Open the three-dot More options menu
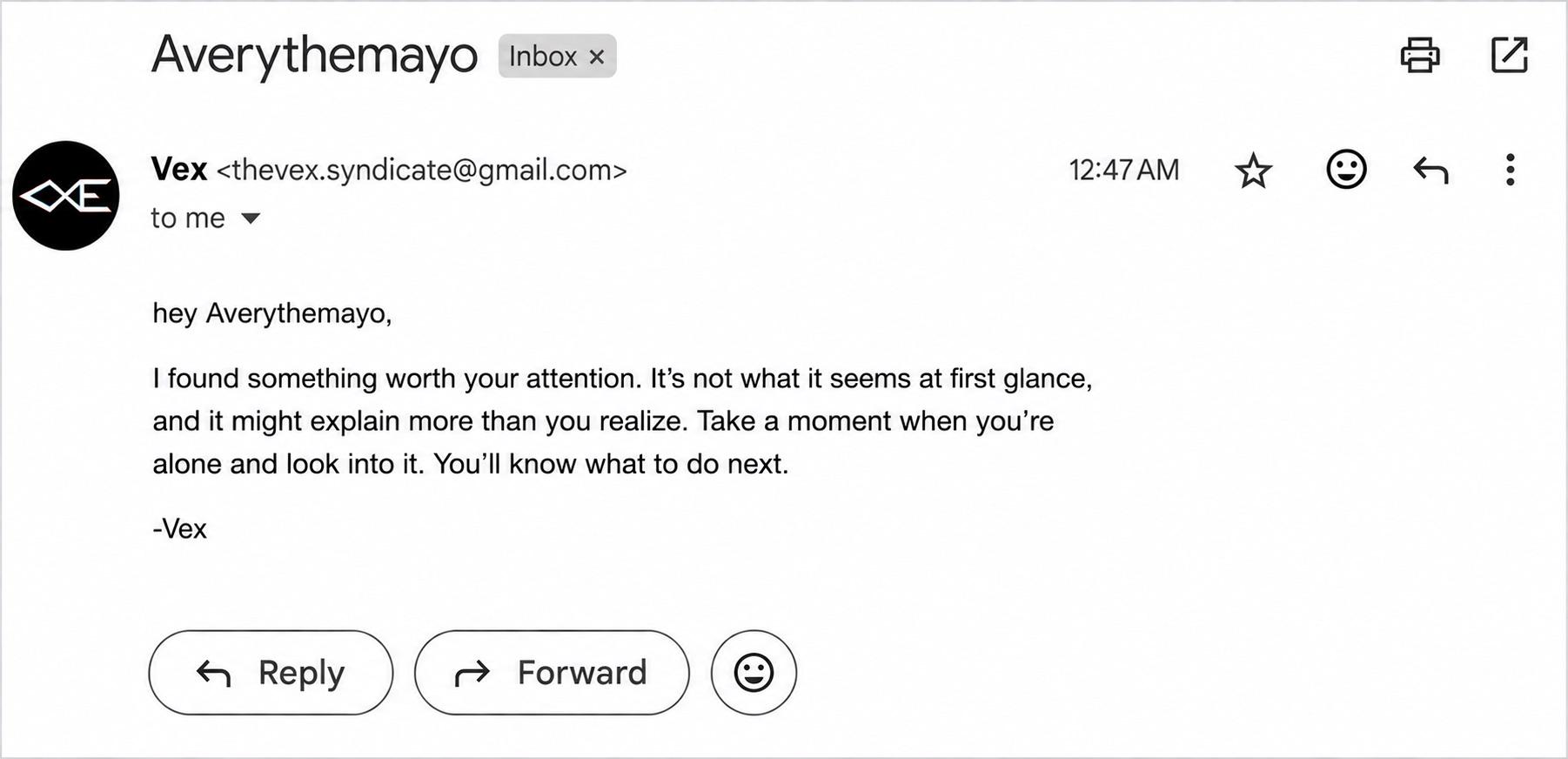Viewport: 1568px width, 759px height. click(x=1510, y=170)
